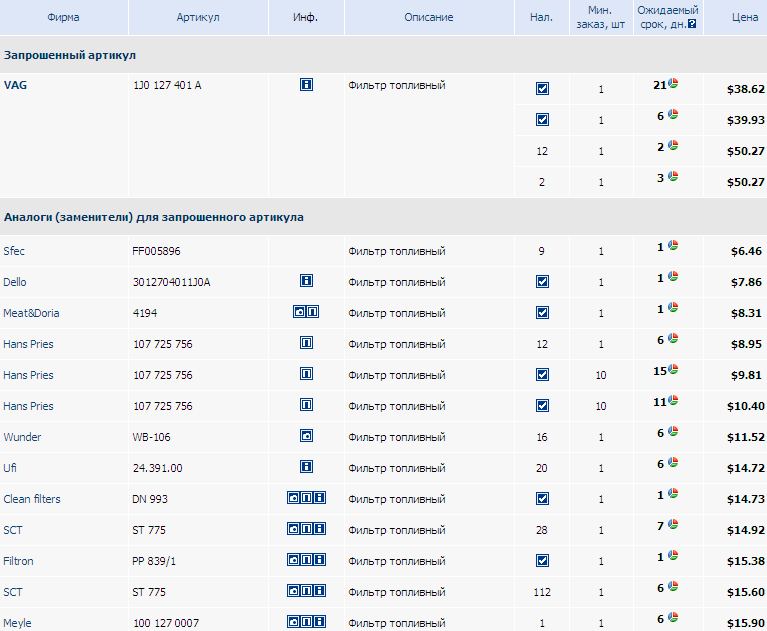Click the pie chart icon in the Meyle row

pyautogui.click(x=673, y=617)
